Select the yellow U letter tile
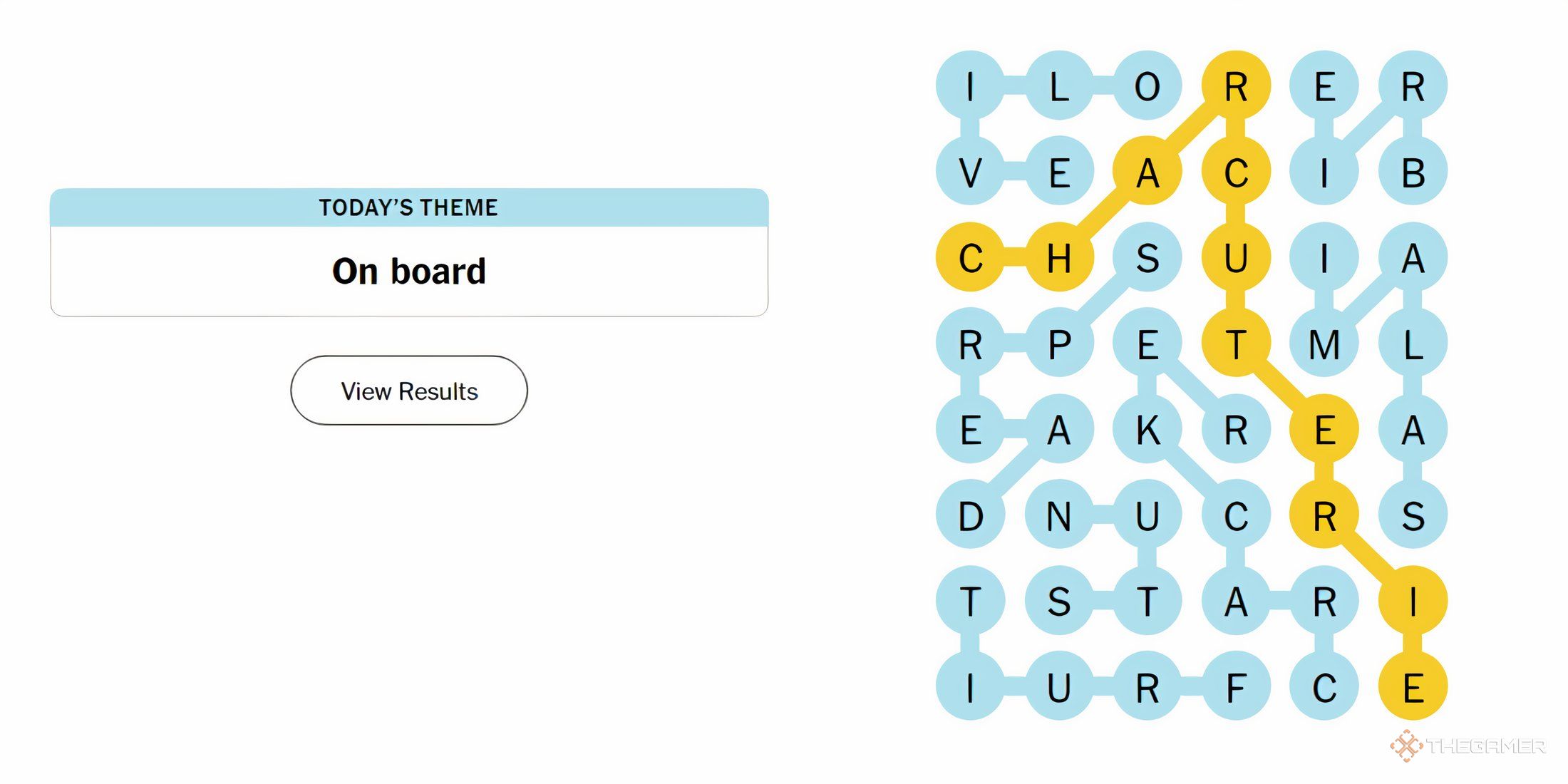Image resolution: width=1568 pixels, height=784 pixels. click(x=1236, y=257)
